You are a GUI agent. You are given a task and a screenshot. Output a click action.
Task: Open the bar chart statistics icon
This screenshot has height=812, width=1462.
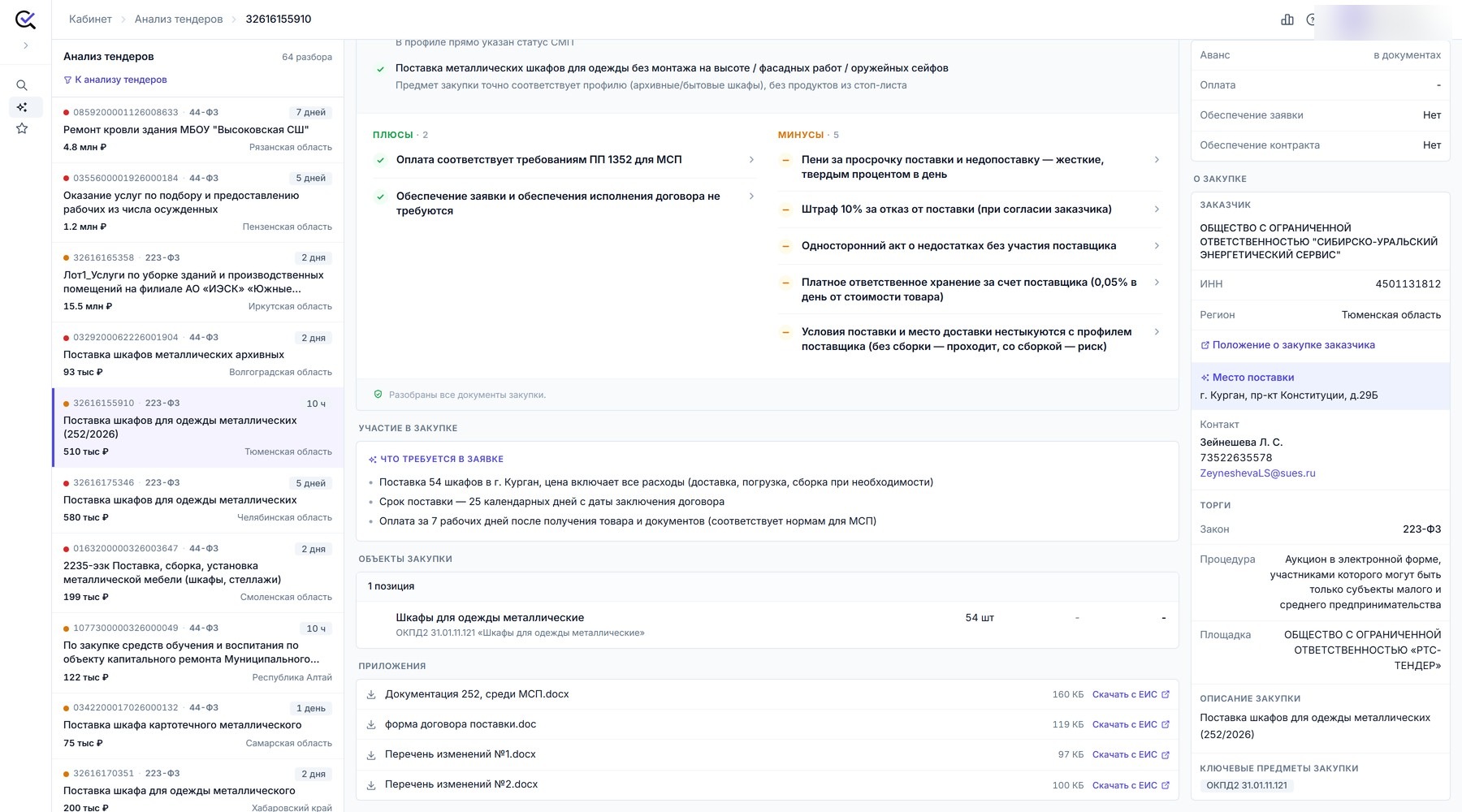tap(1287, 19)
